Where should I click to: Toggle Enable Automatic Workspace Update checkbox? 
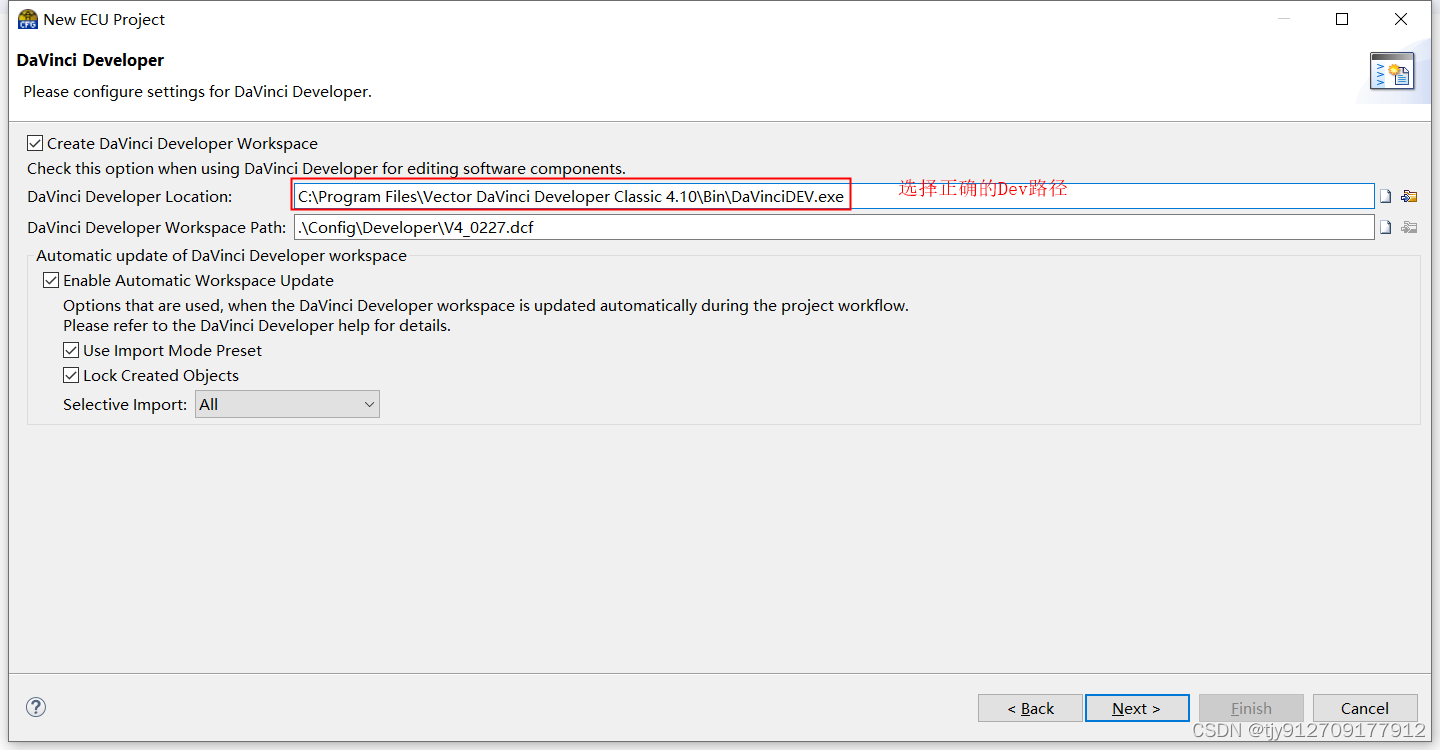pos(51,281)
